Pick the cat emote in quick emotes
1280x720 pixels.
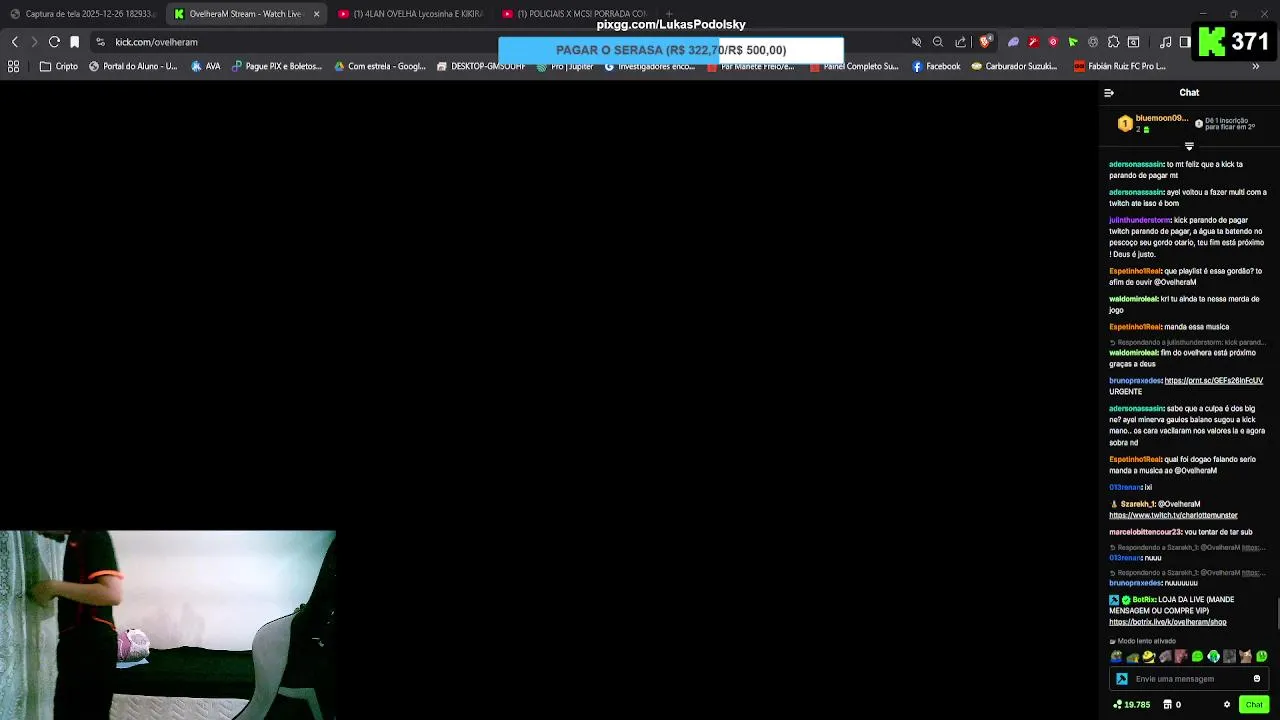(x=1245, y=657)
